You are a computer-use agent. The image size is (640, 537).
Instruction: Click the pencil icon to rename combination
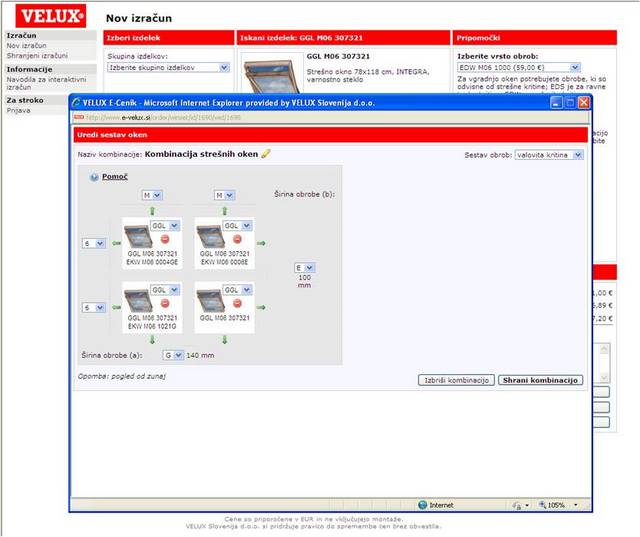[x=266, y=154]
